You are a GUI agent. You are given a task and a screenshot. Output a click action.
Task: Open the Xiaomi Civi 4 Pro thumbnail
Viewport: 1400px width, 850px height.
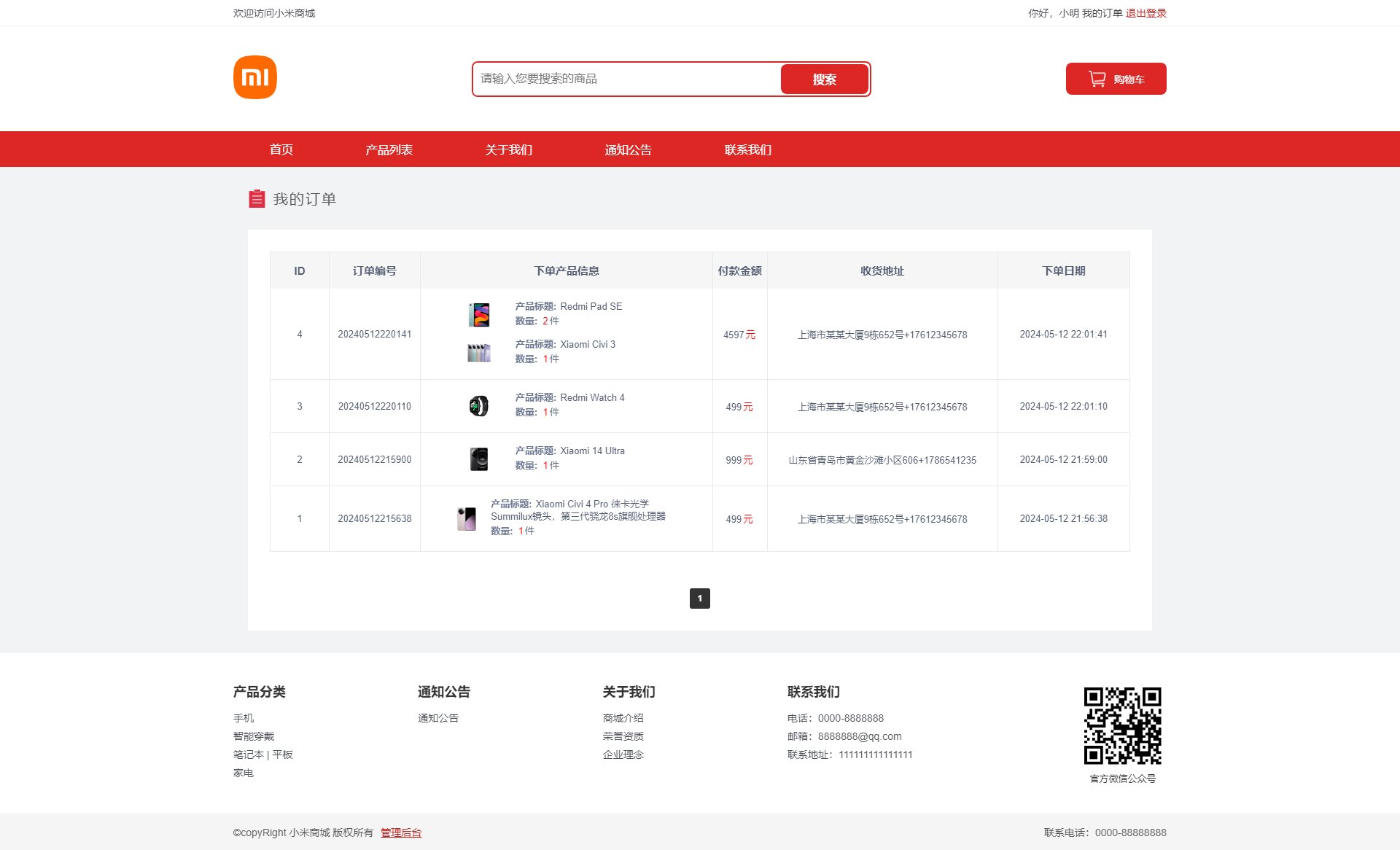click(x=467, y=518)
